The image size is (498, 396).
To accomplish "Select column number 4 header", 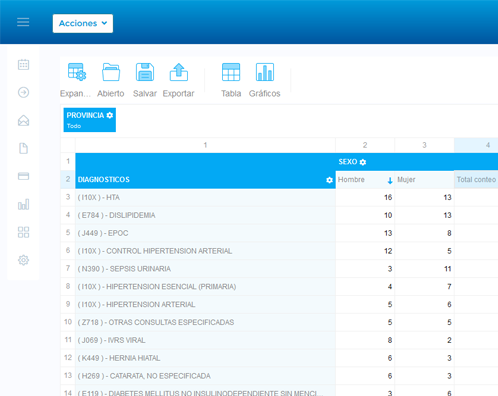I will tap(476, 145).
